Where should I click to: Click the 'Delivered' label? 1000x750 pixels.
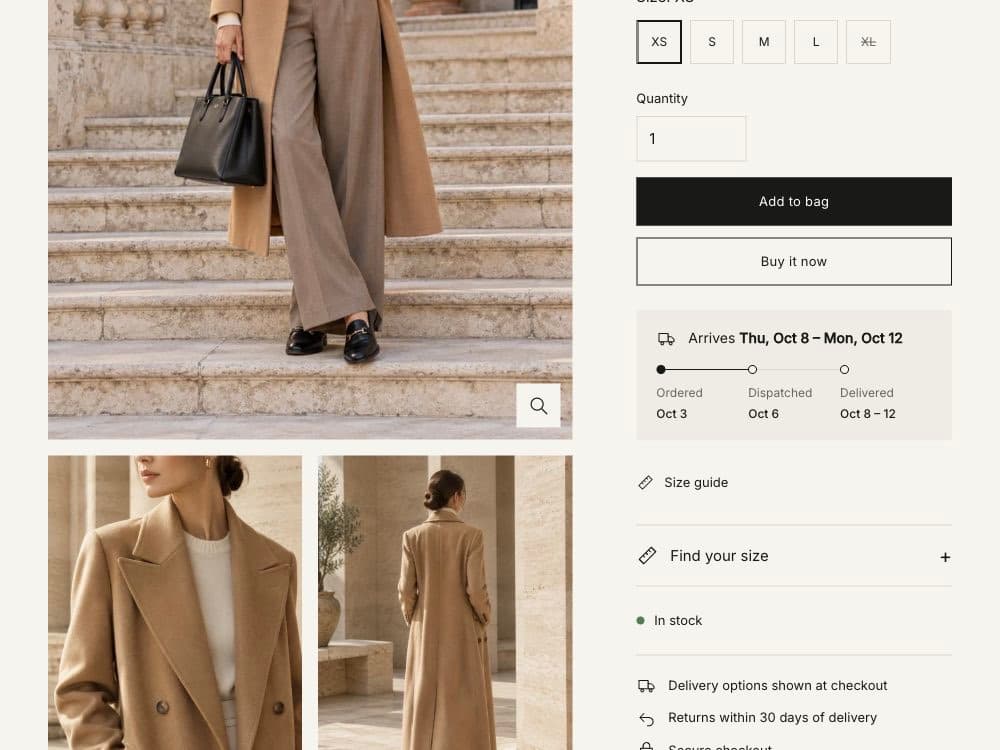click(x=867, y=393)
